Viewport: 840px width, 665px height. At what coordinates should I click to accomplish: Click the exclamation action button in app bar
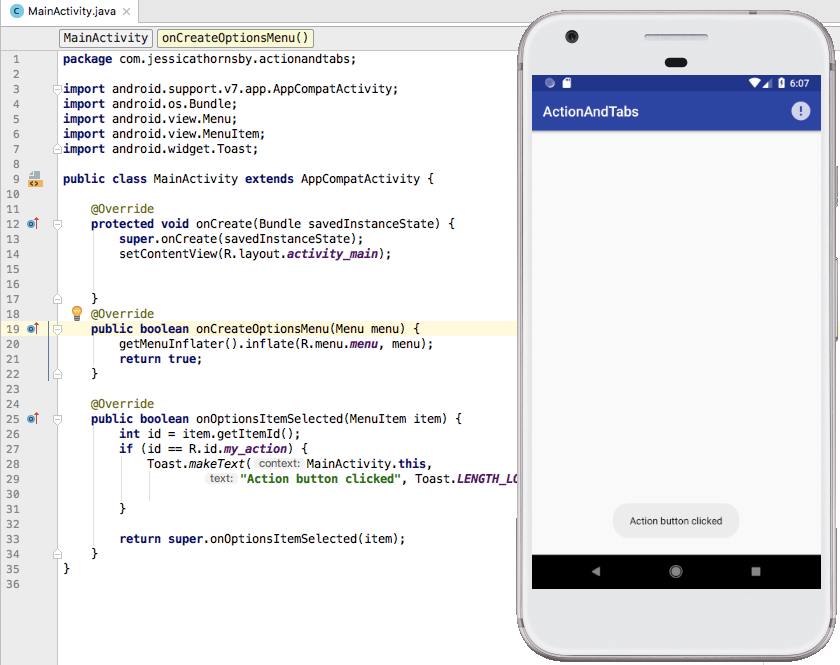[x=800, y=111]
